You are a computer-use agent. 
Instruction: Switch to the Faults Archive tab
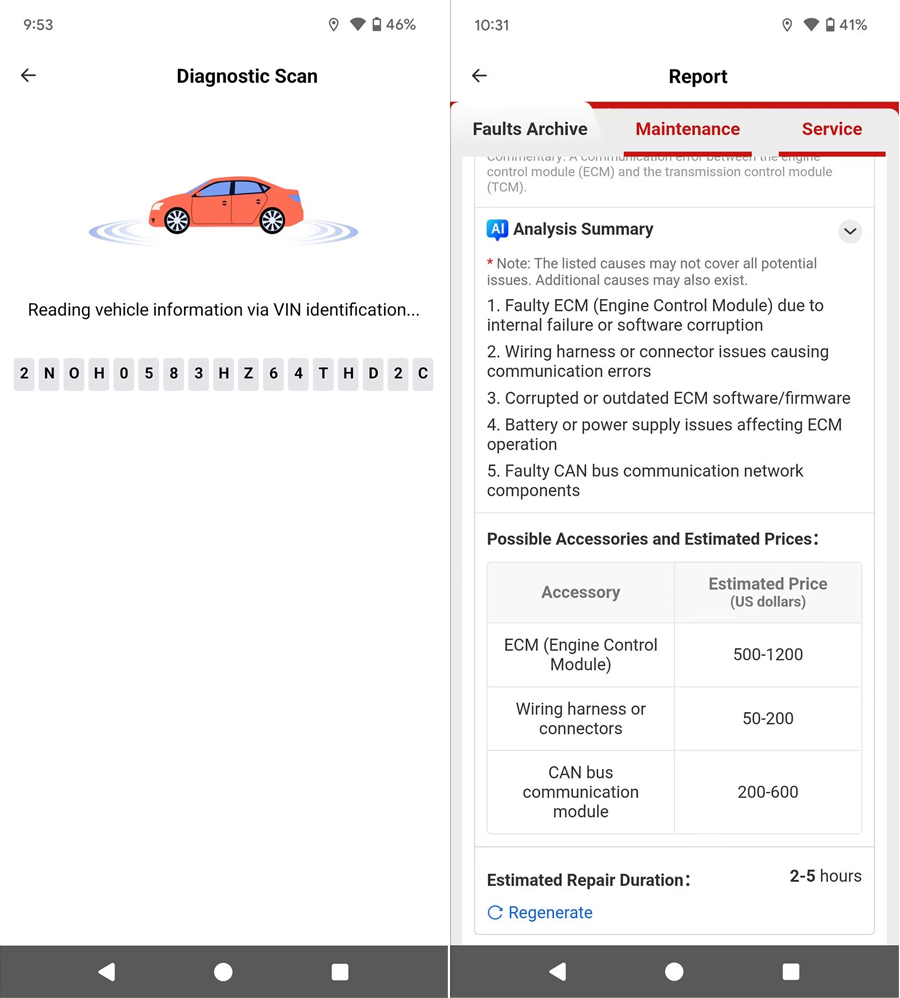click(528, 129)
